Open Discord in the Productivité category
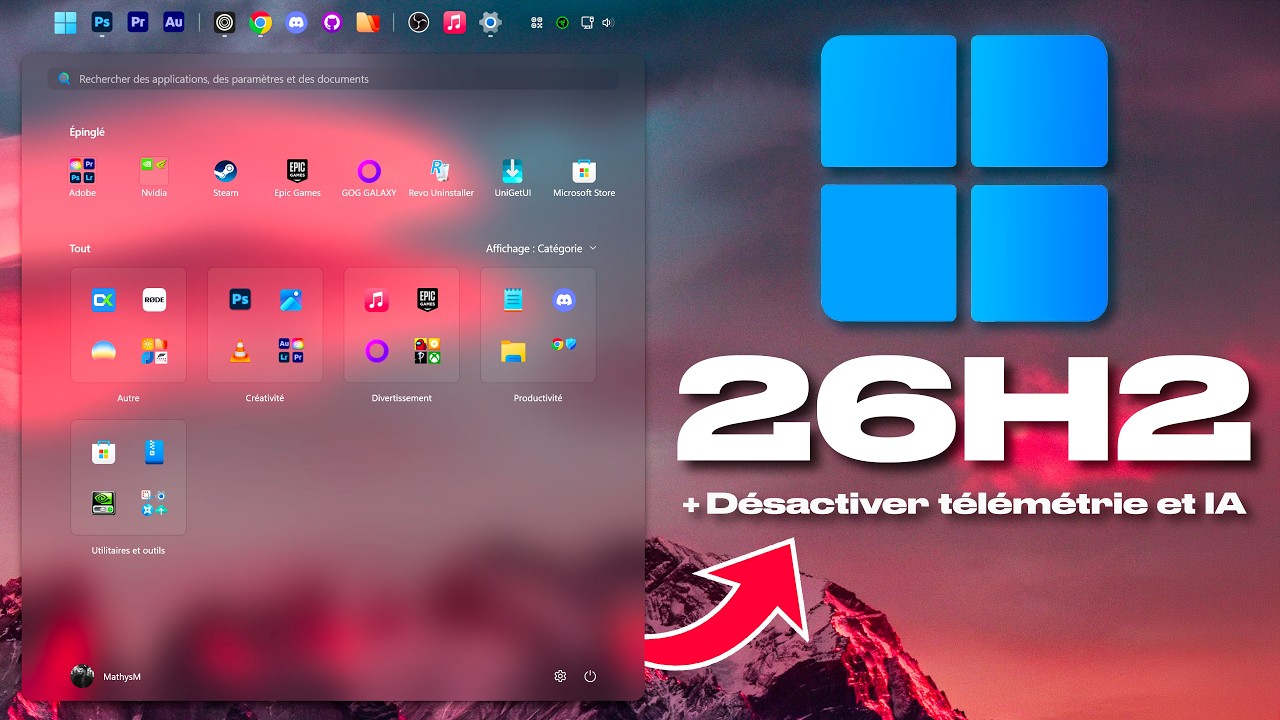 pos(564,299)
